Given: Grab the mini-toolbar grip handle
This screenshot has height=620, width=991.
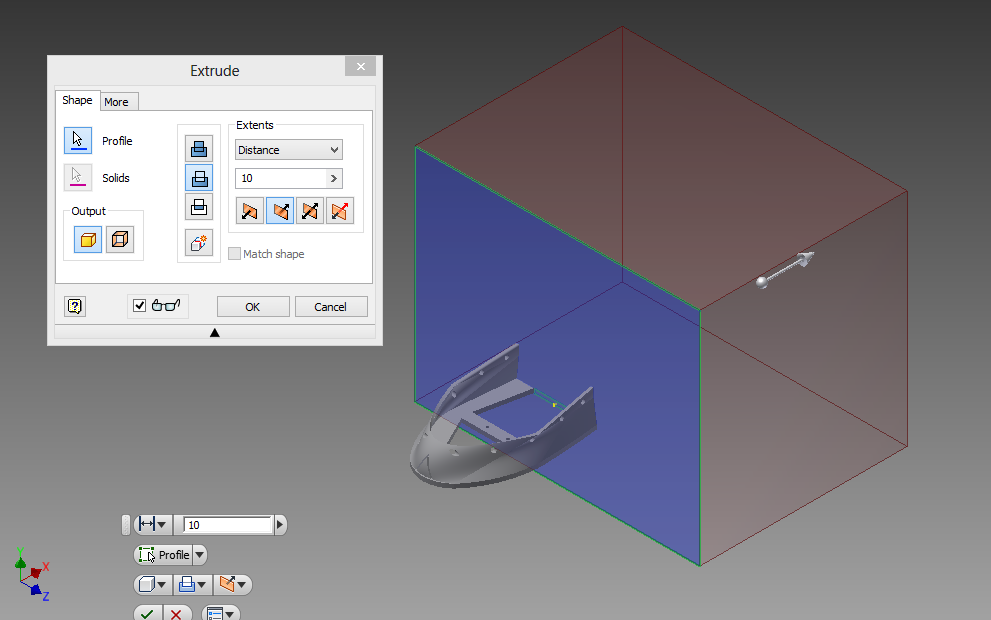Looking at the screenshot, I should click(x=126, y=525).
